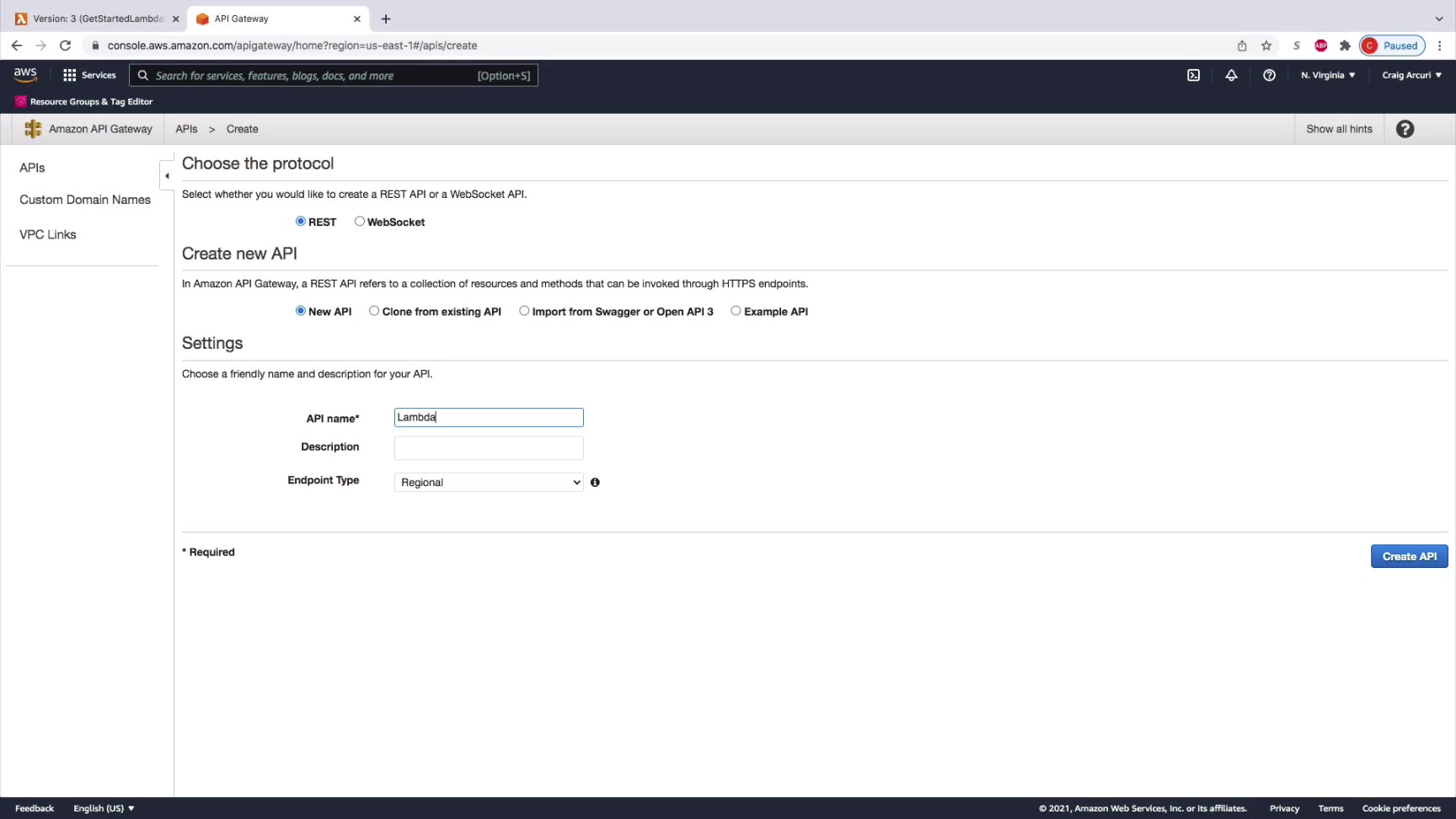
Task: Click the Description input field
Action: coord(489,448)
